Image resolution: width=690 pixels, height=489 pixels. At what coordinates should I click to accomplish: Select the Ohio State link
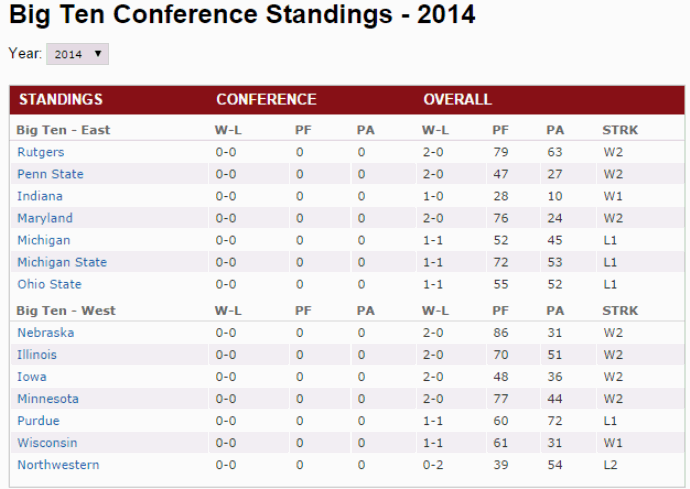pos(49,284)
